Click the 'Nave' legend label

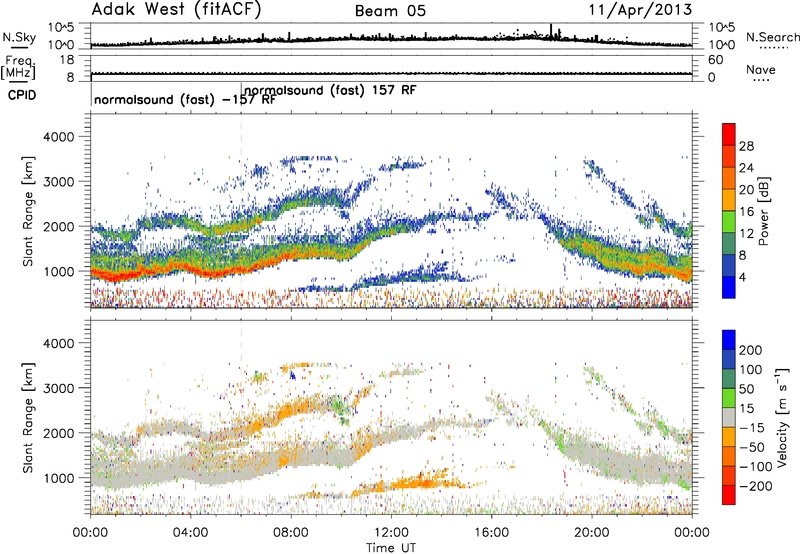[x=760, y=69]
